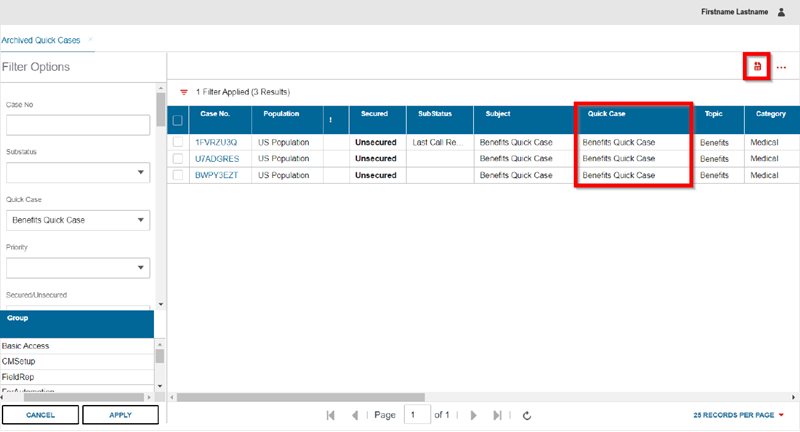Viewport: 800px width, 432px height.
Task: Click the results grid horizontal scrollbar
Action: (x=301, y=397)
